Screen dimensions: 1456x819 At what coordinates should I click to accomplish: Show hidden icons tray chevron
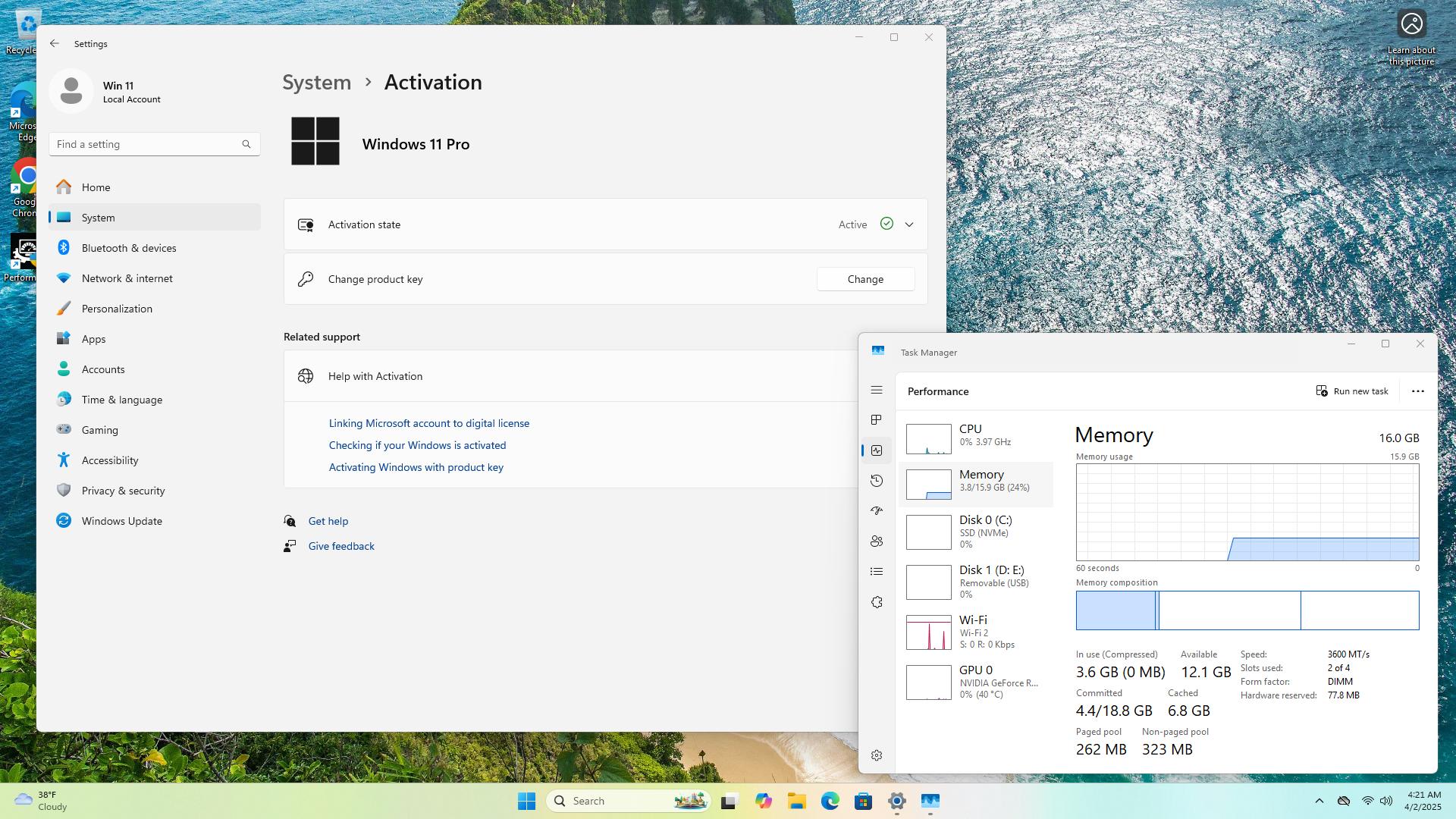pos(1319,801)
